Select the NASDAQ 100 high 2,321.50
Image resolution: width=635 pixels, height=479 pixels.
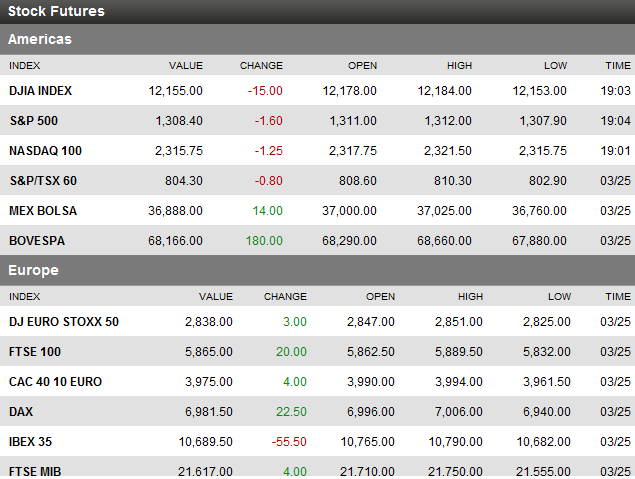coord(448,151)
